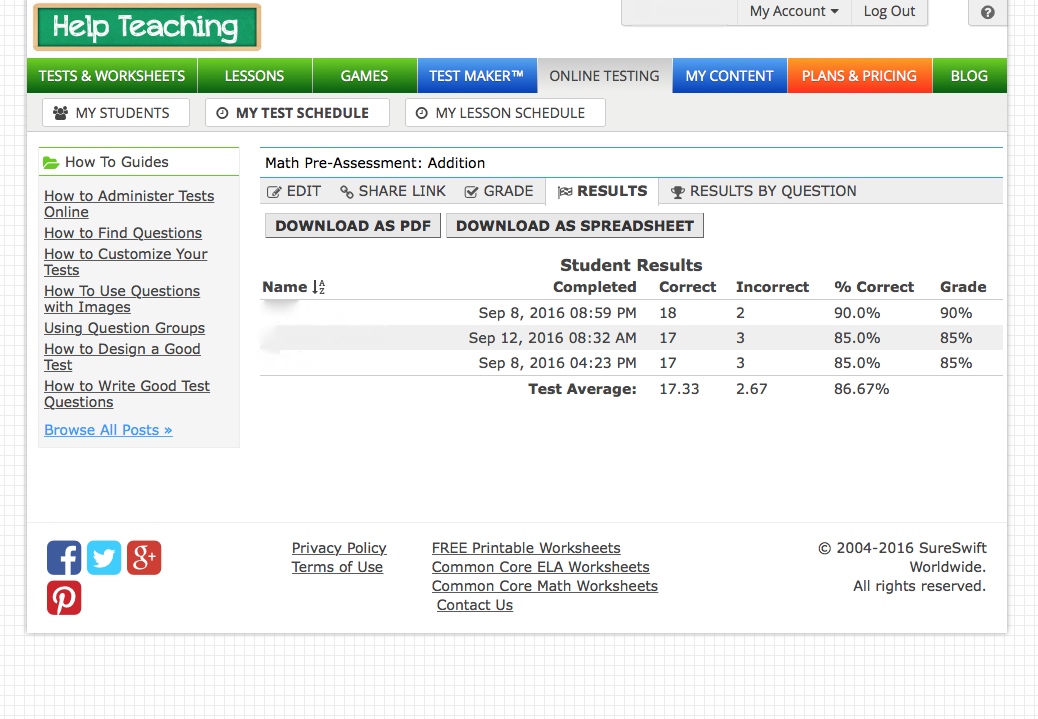Click the Download As PDF button

(x=352, y=225)
